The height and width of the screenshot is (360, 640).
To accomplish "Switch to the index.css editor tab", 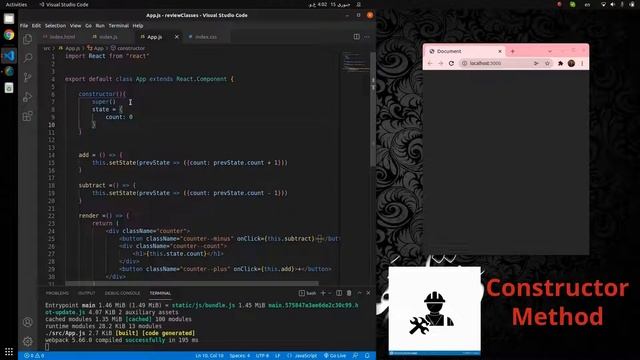I will (206, 37).
